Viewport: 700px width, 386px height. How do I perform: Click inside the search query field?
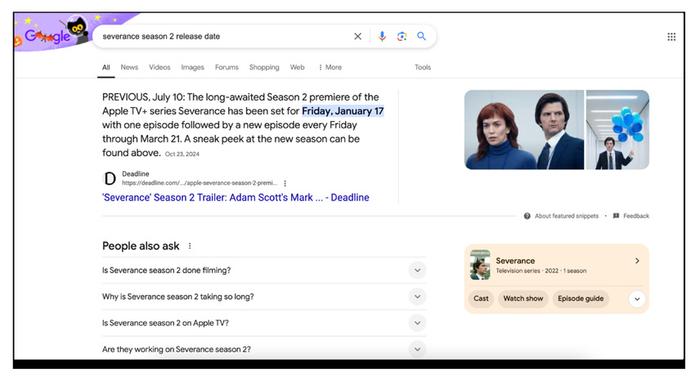click(x=223, y=37)
